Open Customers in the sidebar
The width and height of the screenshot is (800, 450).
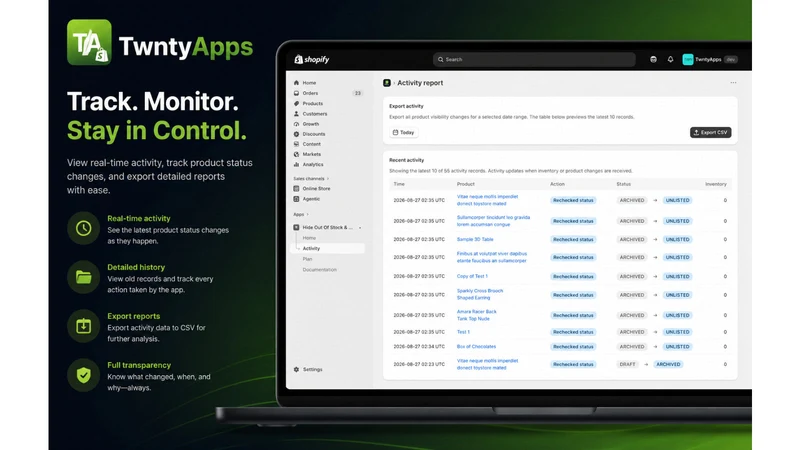314,114
